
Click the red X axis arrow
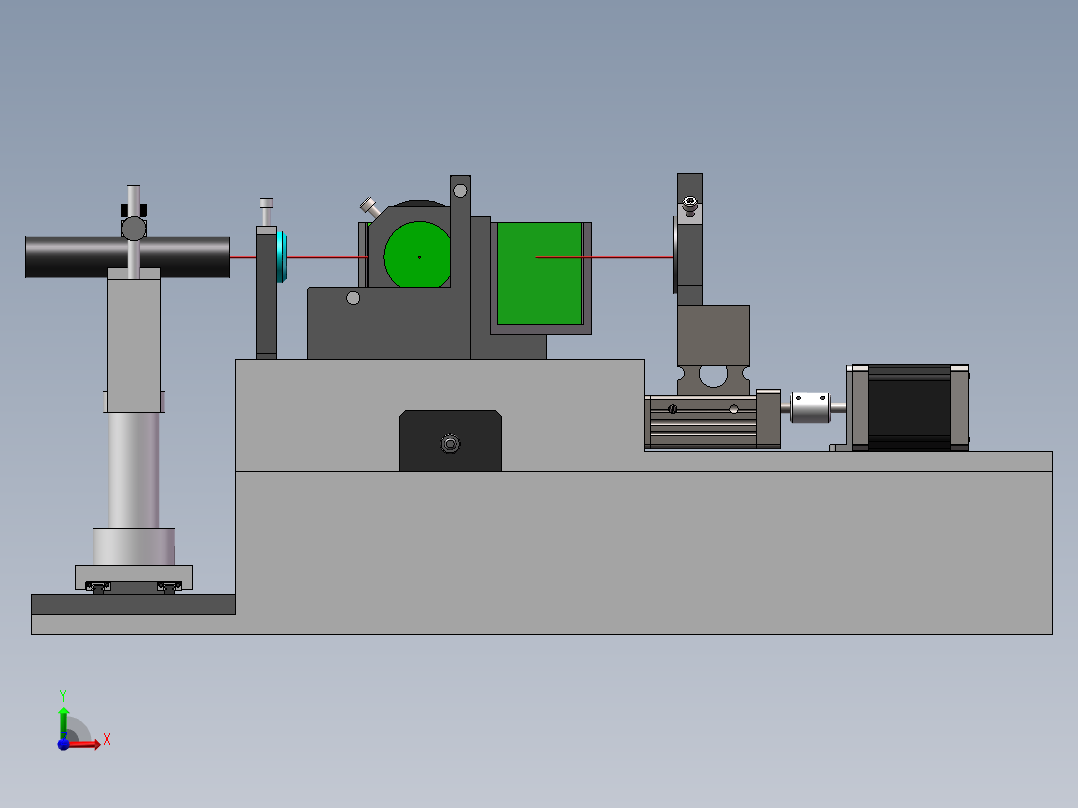tap(85, 744)
